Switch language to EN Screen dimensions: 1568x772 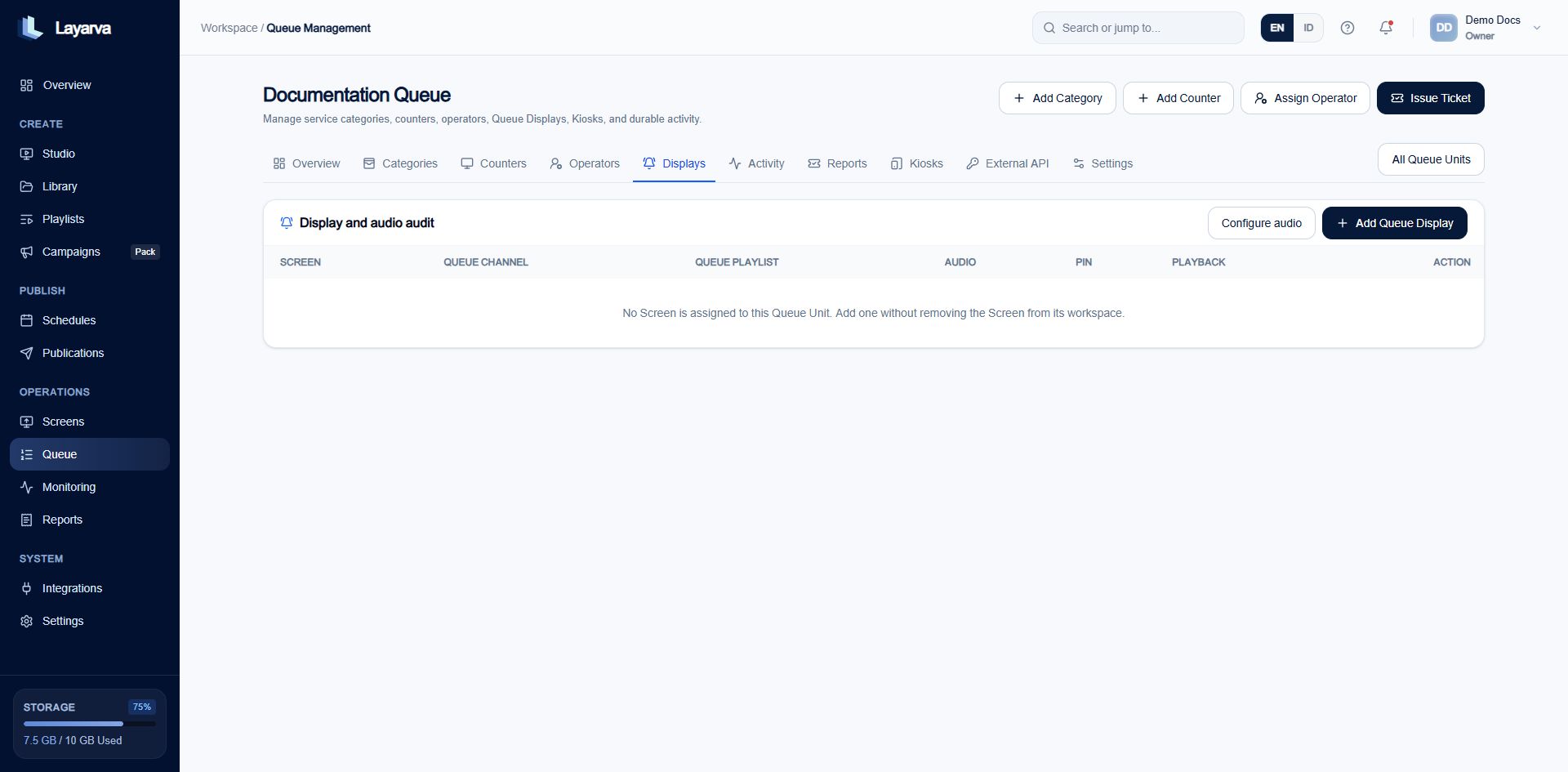click(1277, 28)
